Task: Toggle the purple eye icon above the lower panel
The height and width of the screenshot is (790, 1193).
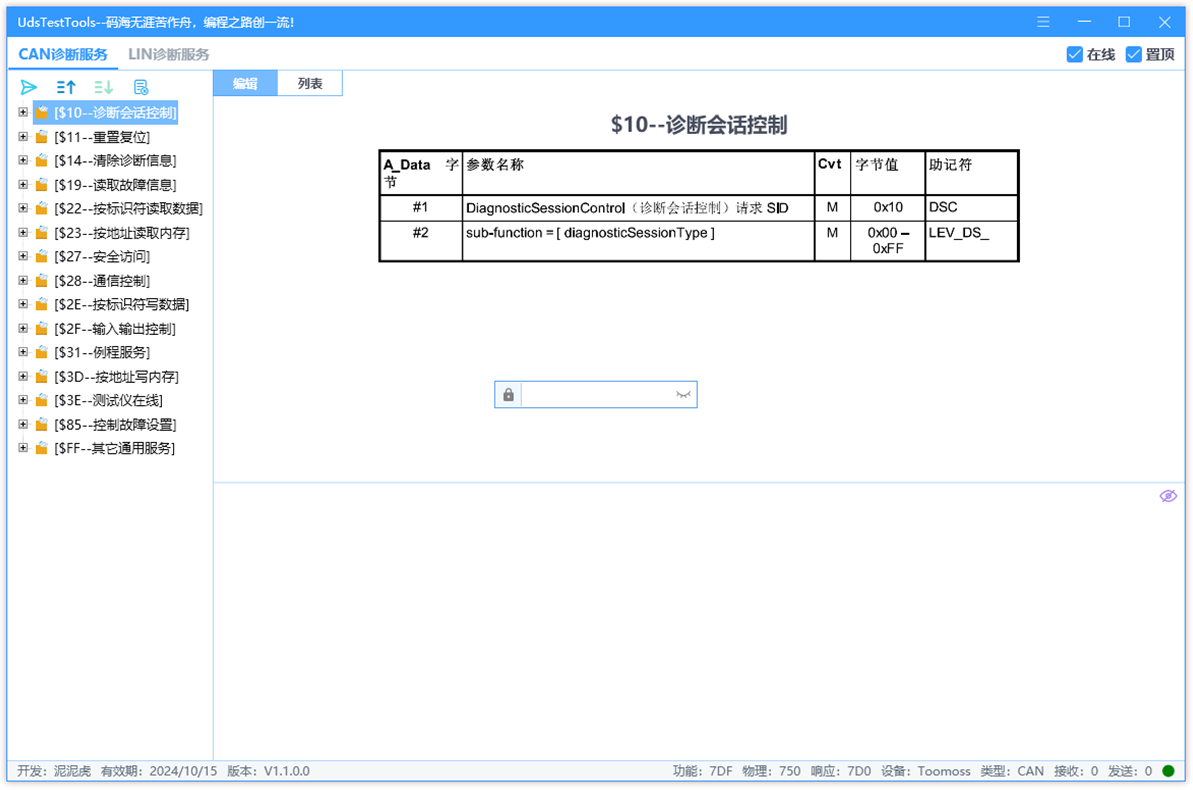Action: [x=1167, y=495]
